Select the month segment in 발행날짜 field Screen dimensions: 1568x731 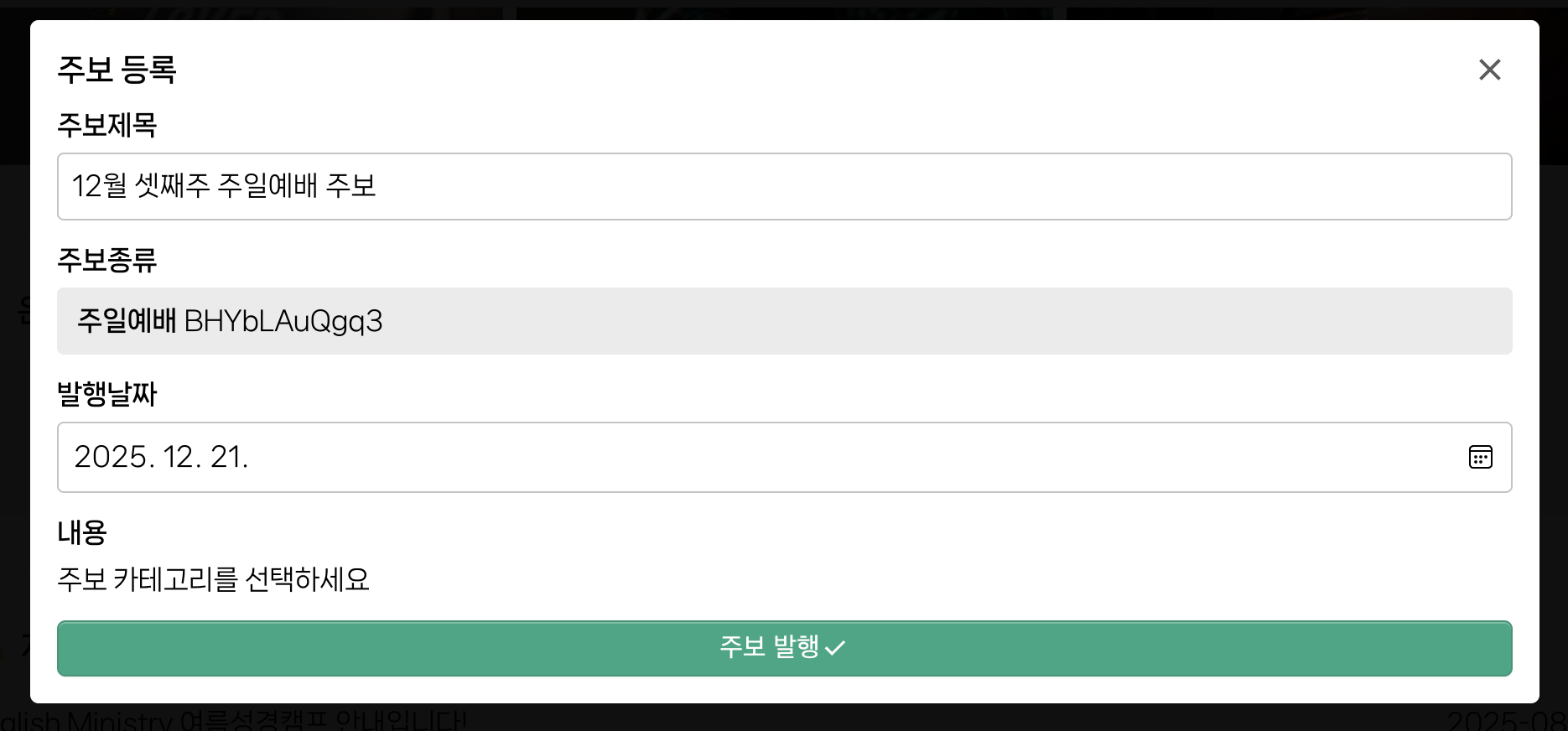(x=179, y=457)
